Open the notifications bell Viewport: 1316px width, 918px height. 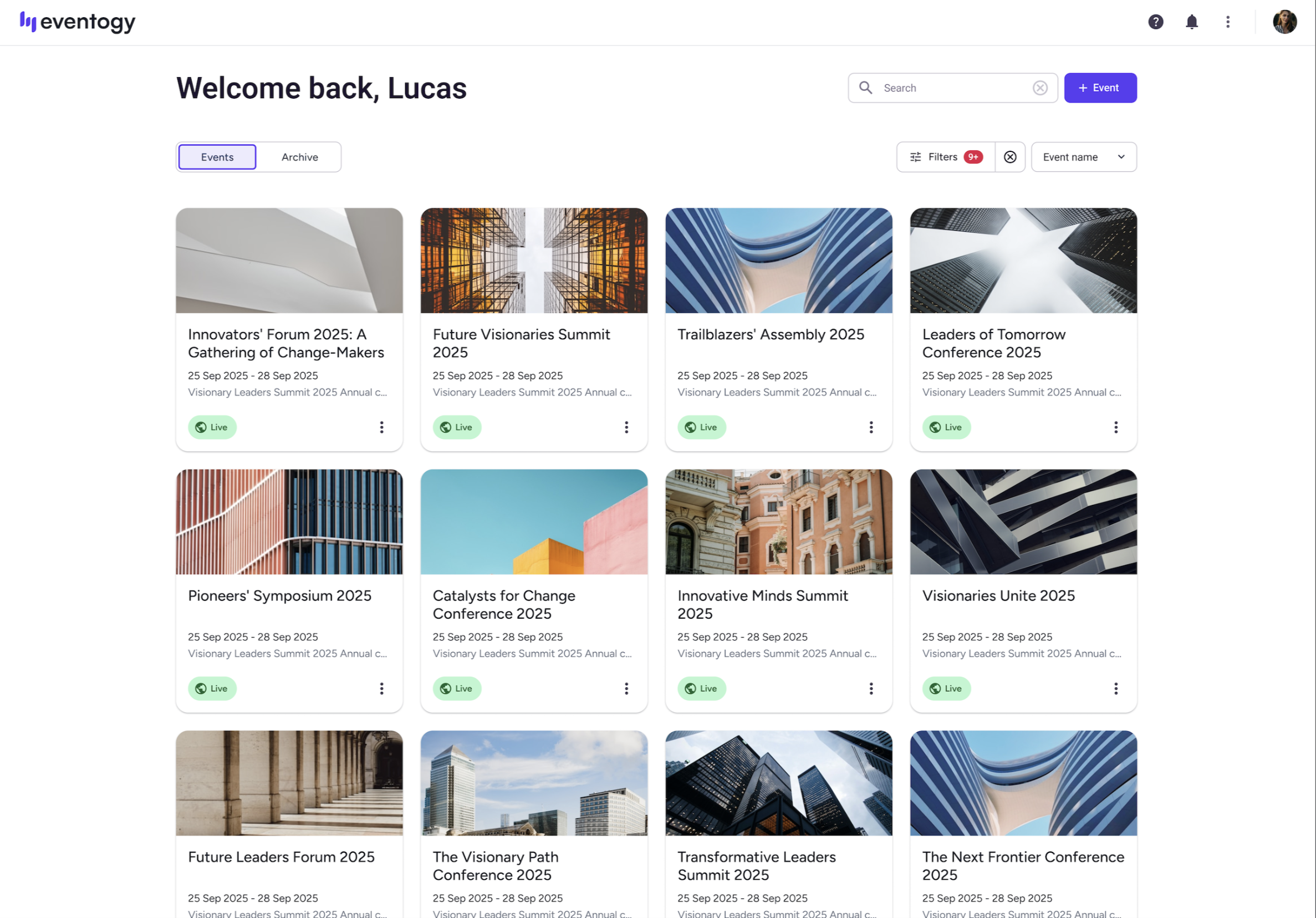(x=1192, y=22)
